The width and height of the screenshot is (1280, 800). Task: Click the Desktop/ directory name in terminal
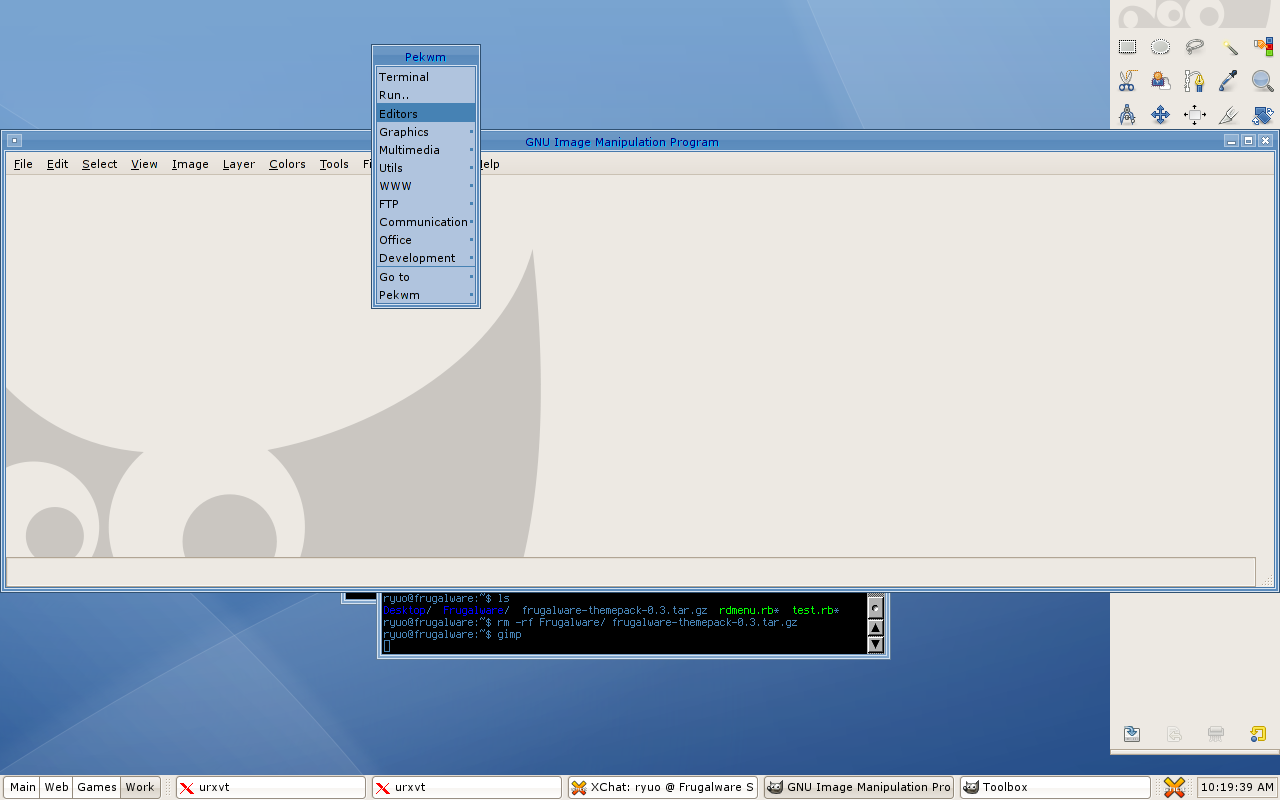coord(406,610)
